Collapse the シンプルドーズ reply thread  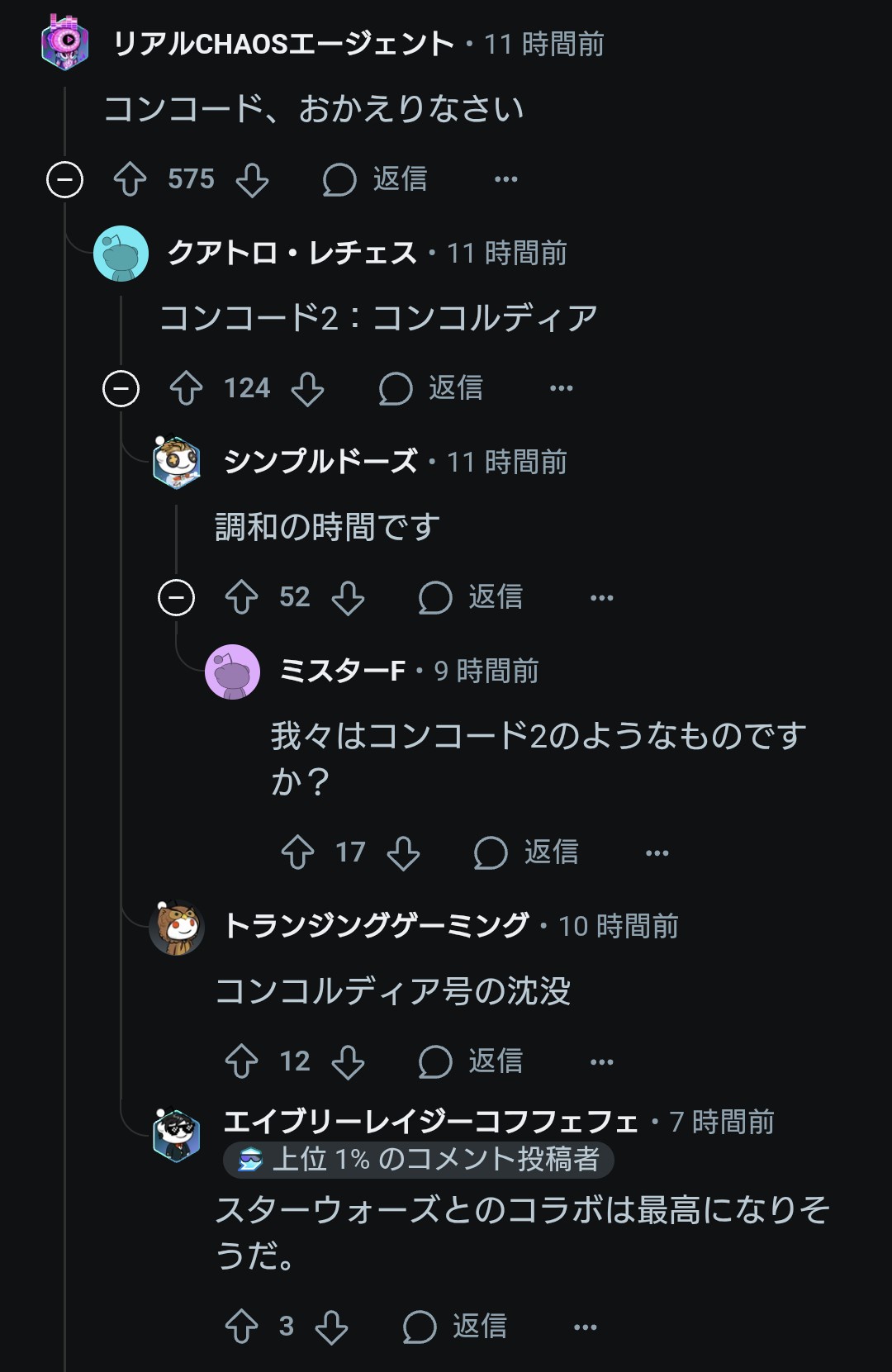pos(176,597)
